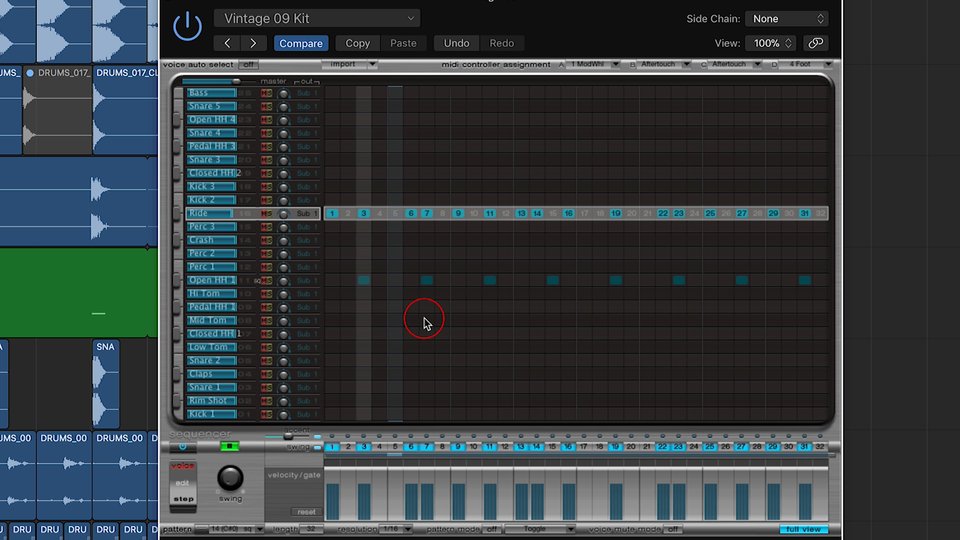Viewport: 960px width, 540px height.
Task: Open the Toggle playback mode dropdown
Action: 541,529
